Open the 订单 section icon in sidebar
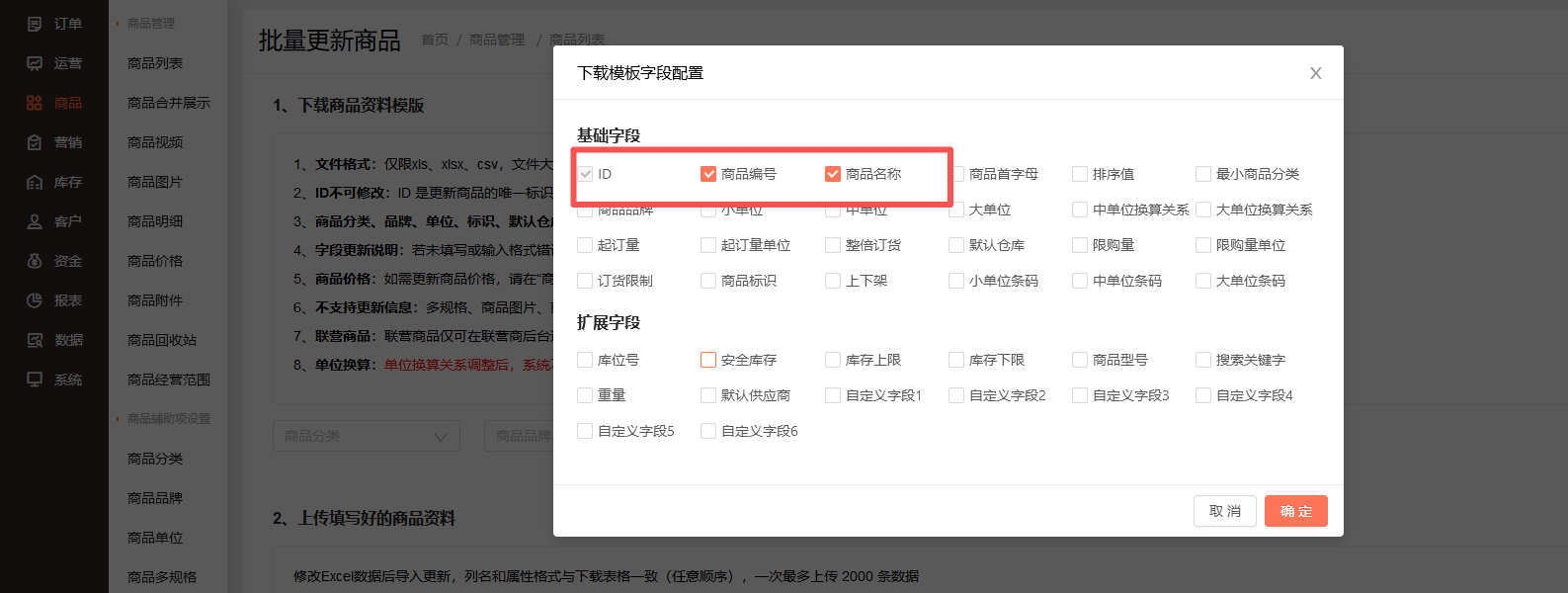The width and height of the screenshot is (1568, 593). tap(35, 24)
